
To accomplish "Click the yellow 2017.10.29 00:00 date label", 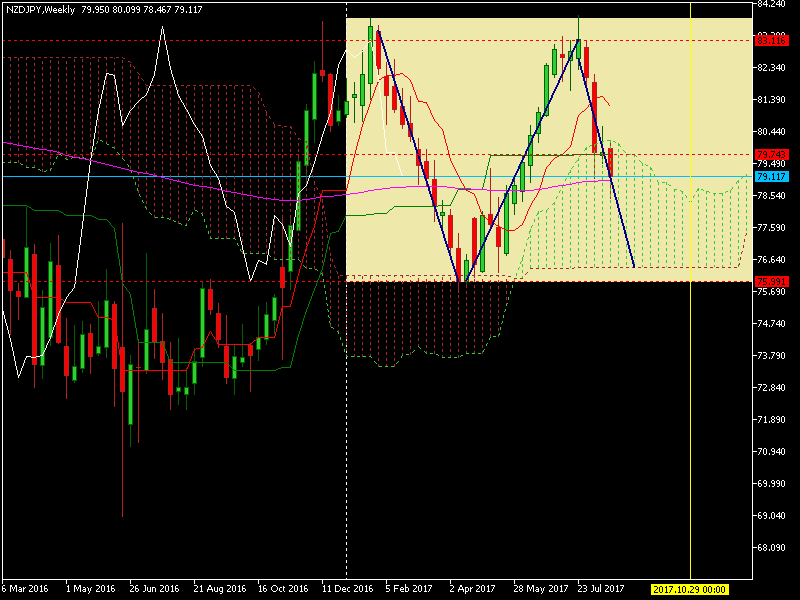I will (x=689, y=589).
